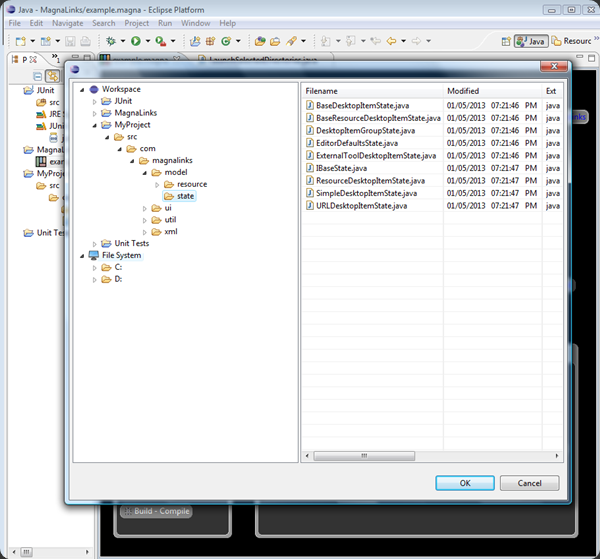Click the Debug bug icon

point(111,41)
